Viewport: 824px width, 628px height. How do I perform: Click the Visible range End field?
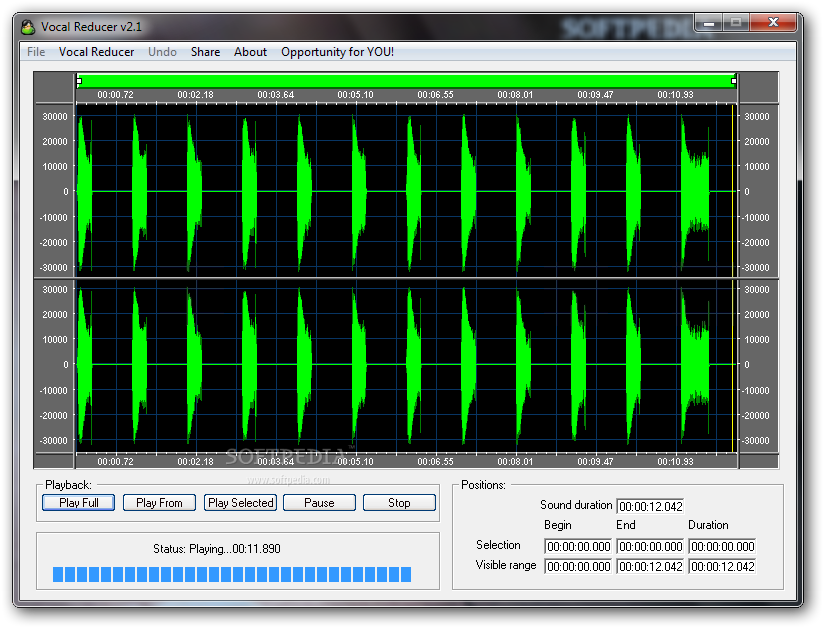point(650,567)
